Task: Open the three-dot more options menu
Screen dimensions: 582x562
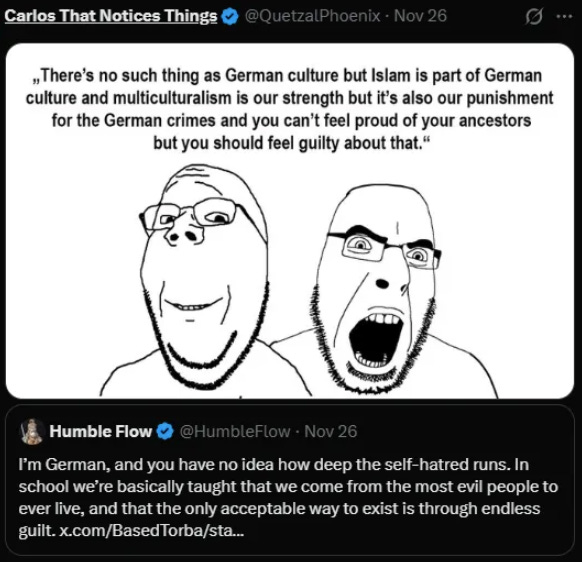Action: point(565,17)
